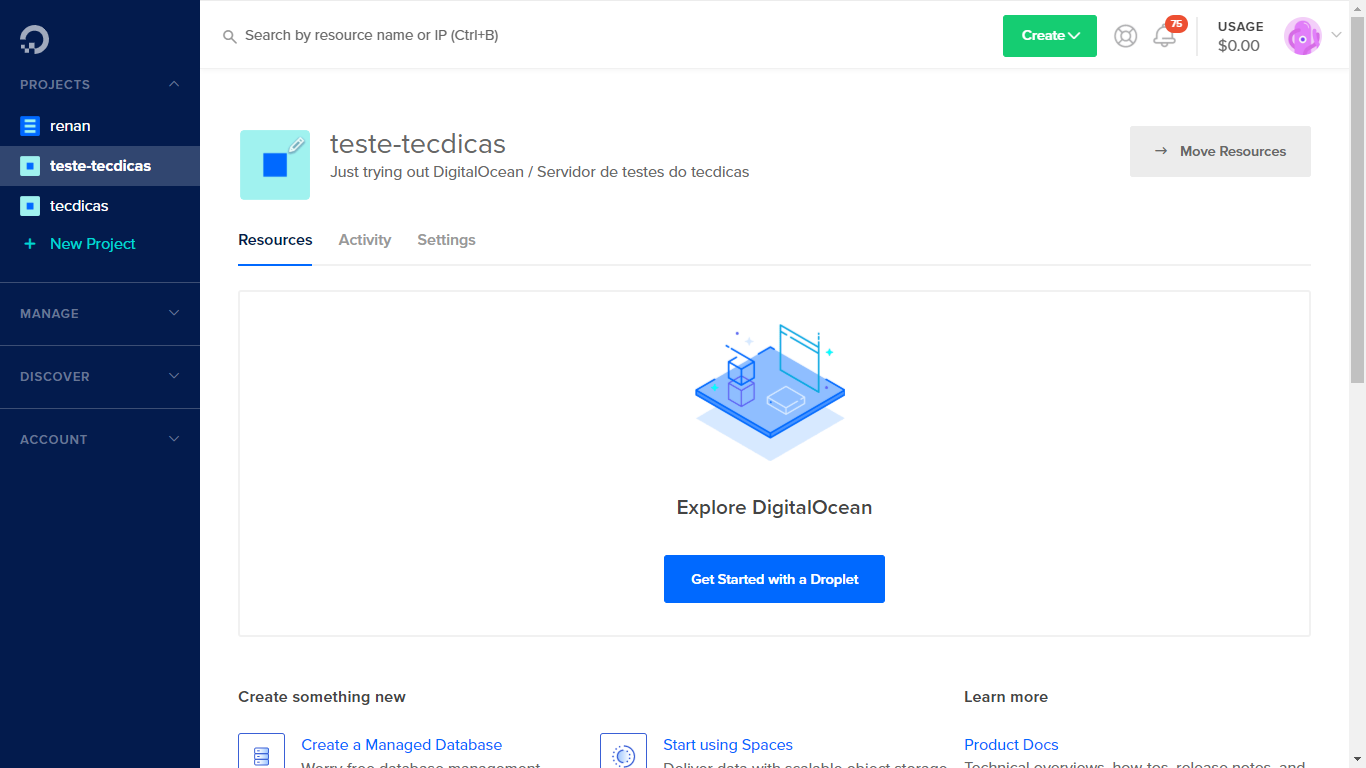Click the plus icon beside New Project
Viewport: 1366px width, 768px height.
tap(30, 244)
